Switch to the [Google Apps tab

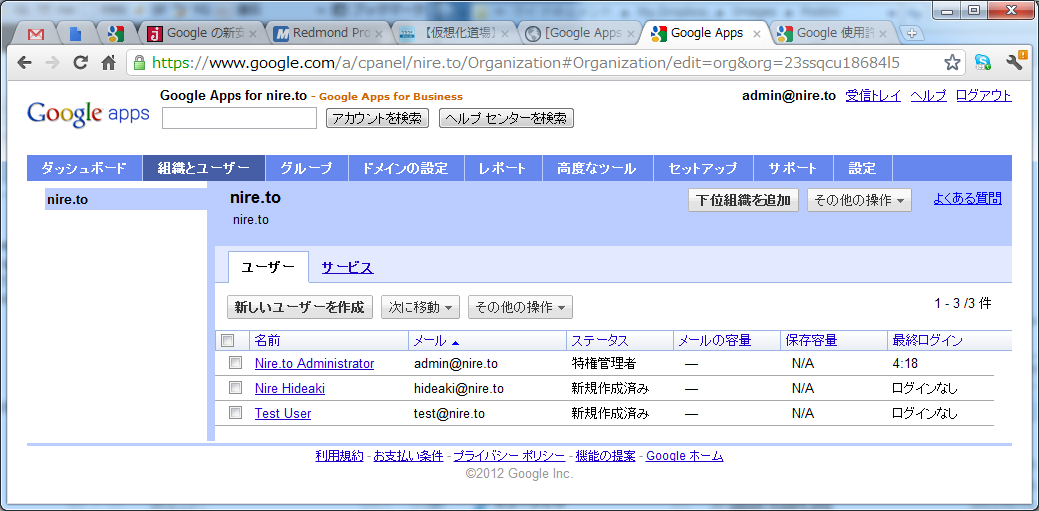(x=579, y=33)
